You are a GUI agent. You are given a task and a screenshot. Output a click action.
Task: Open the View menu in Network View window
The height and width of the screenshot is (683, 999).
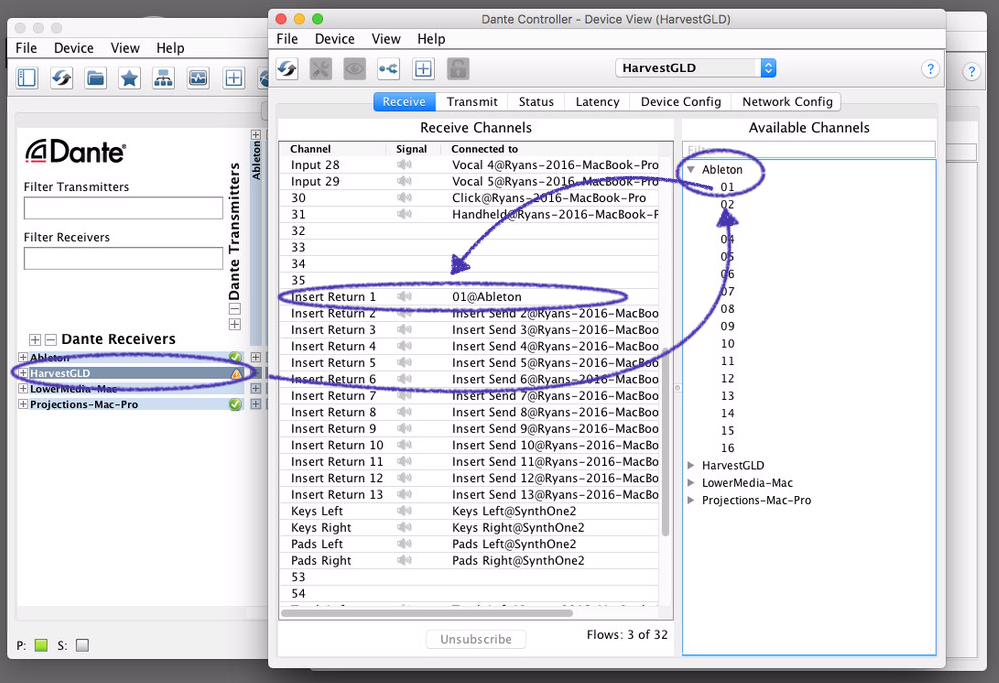pyautogui.click(x=125, y=48)
